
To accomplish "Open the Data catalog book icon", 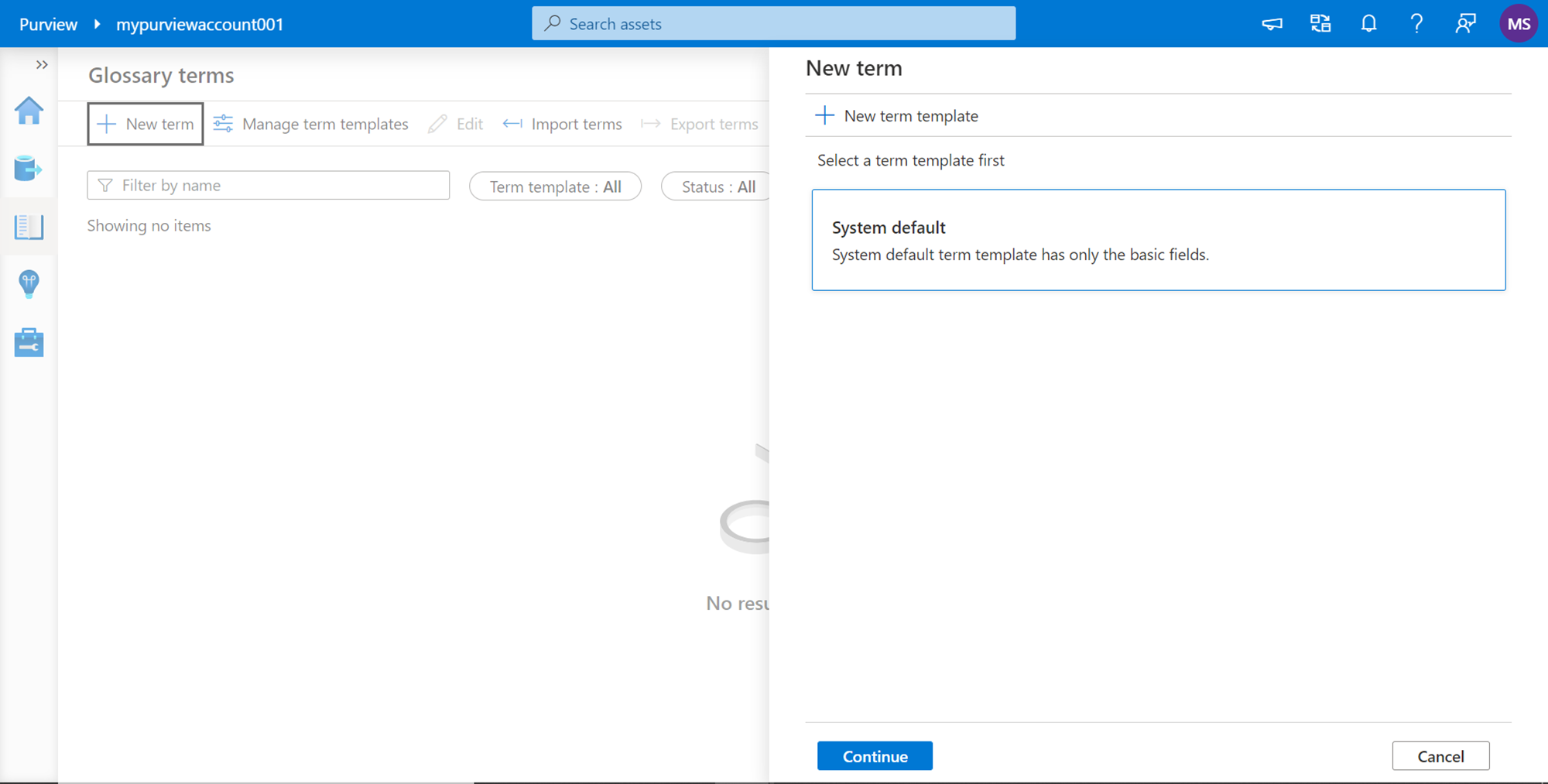I will [29, 227].
